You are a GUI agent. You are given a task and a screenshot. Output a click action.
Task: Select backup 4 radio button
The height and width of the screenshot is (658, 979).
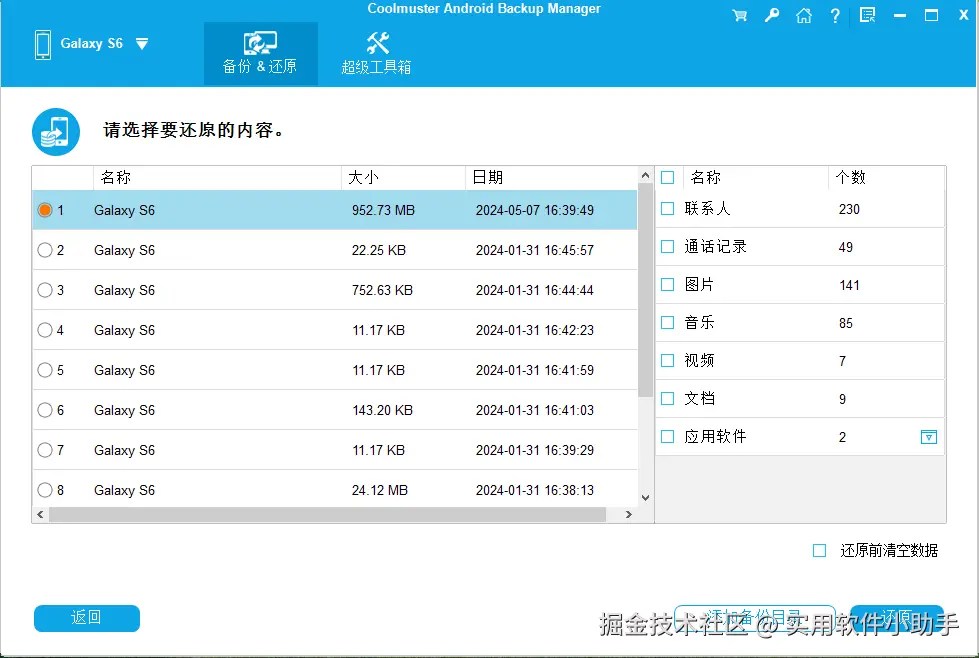coord(45,330)
